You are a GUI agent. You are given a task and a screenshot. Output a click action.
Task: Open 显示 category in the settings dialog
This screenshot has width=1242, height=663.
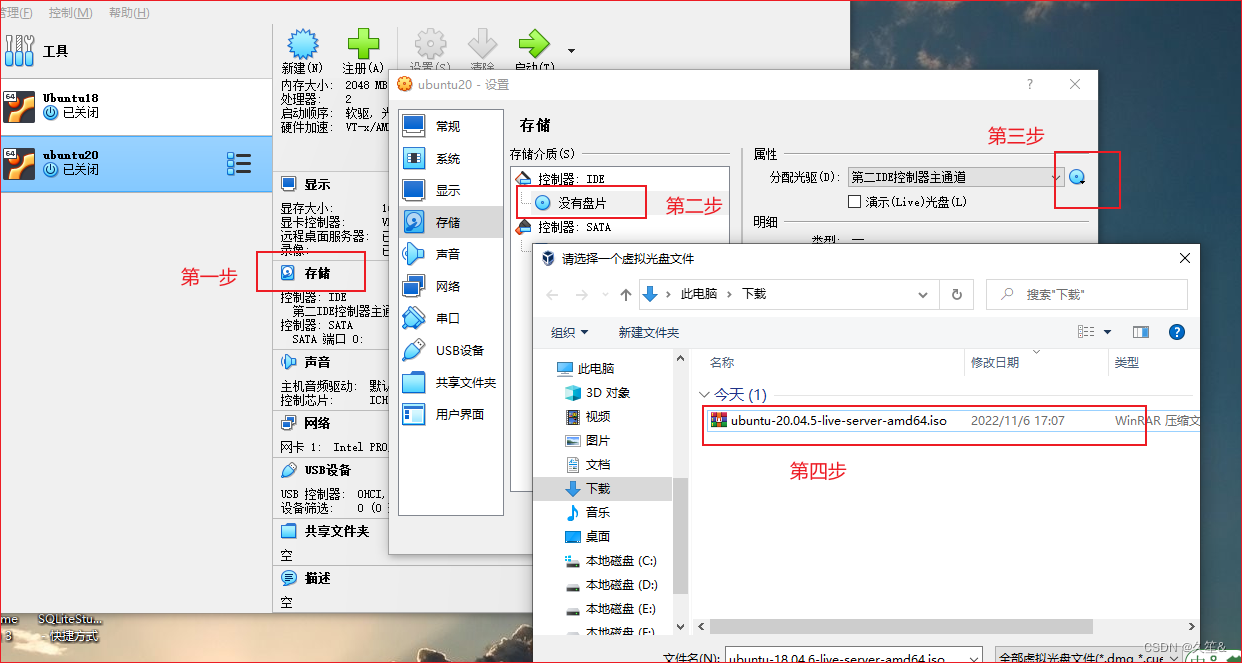(450, 190)
